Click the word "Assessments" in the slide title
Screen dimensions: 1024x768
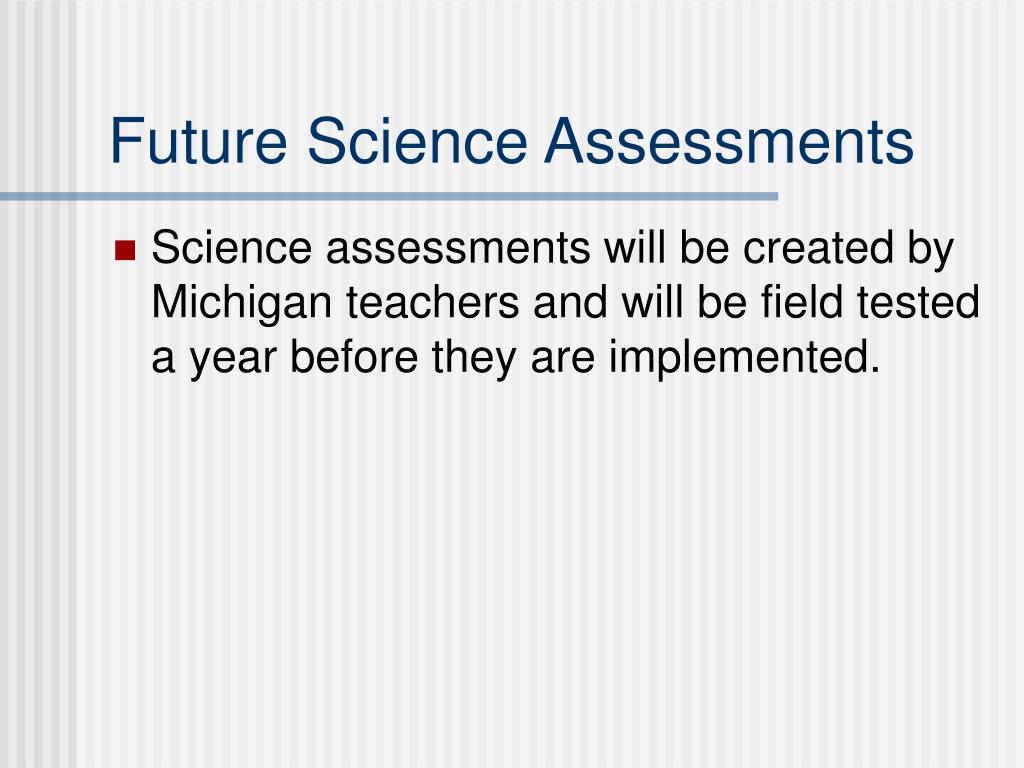click(729, 140)
